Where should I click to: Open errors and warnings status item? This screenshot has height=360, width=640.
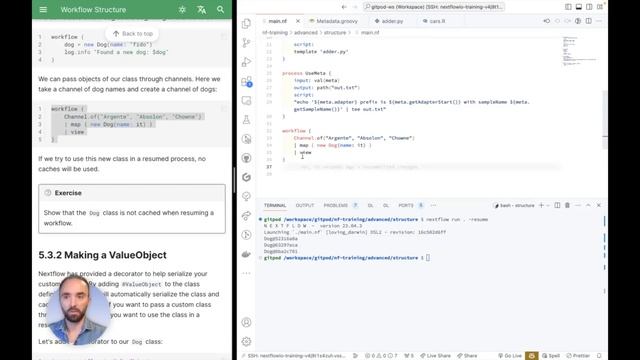[381, 356]
